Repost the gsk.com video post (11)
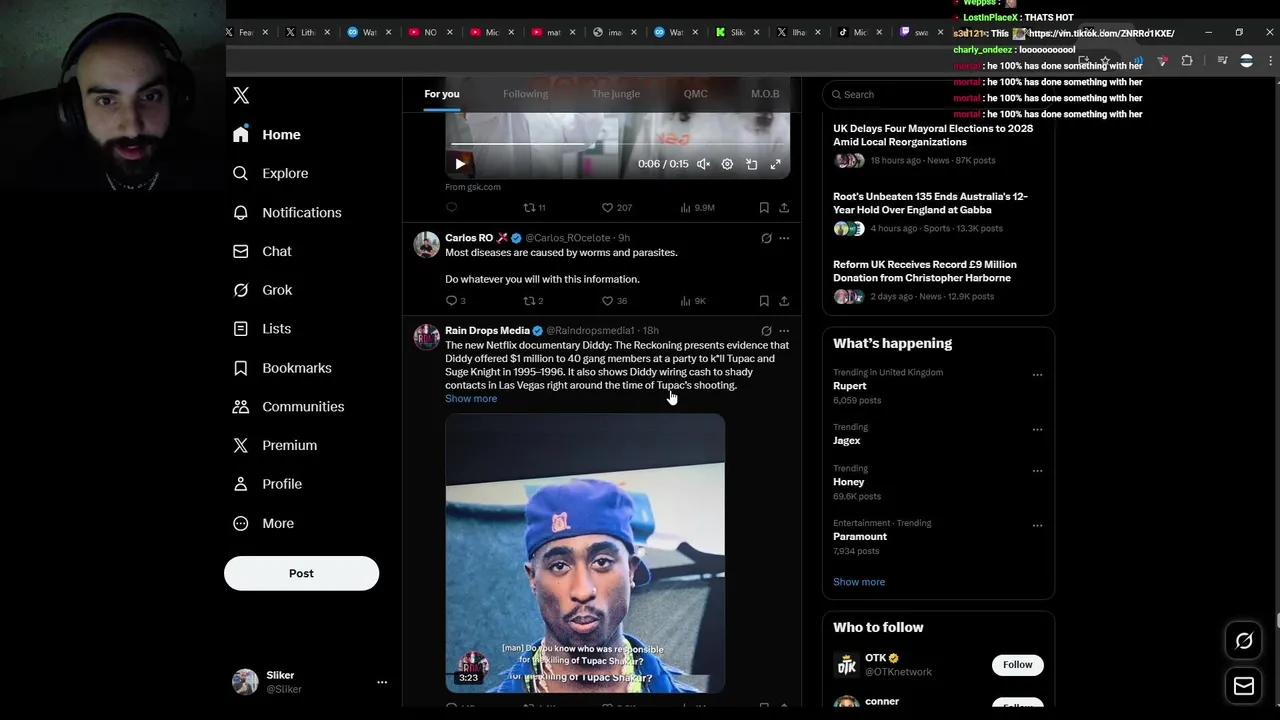Image resolution: width=1280 pixels, height=720 pixels. point(534,208)
